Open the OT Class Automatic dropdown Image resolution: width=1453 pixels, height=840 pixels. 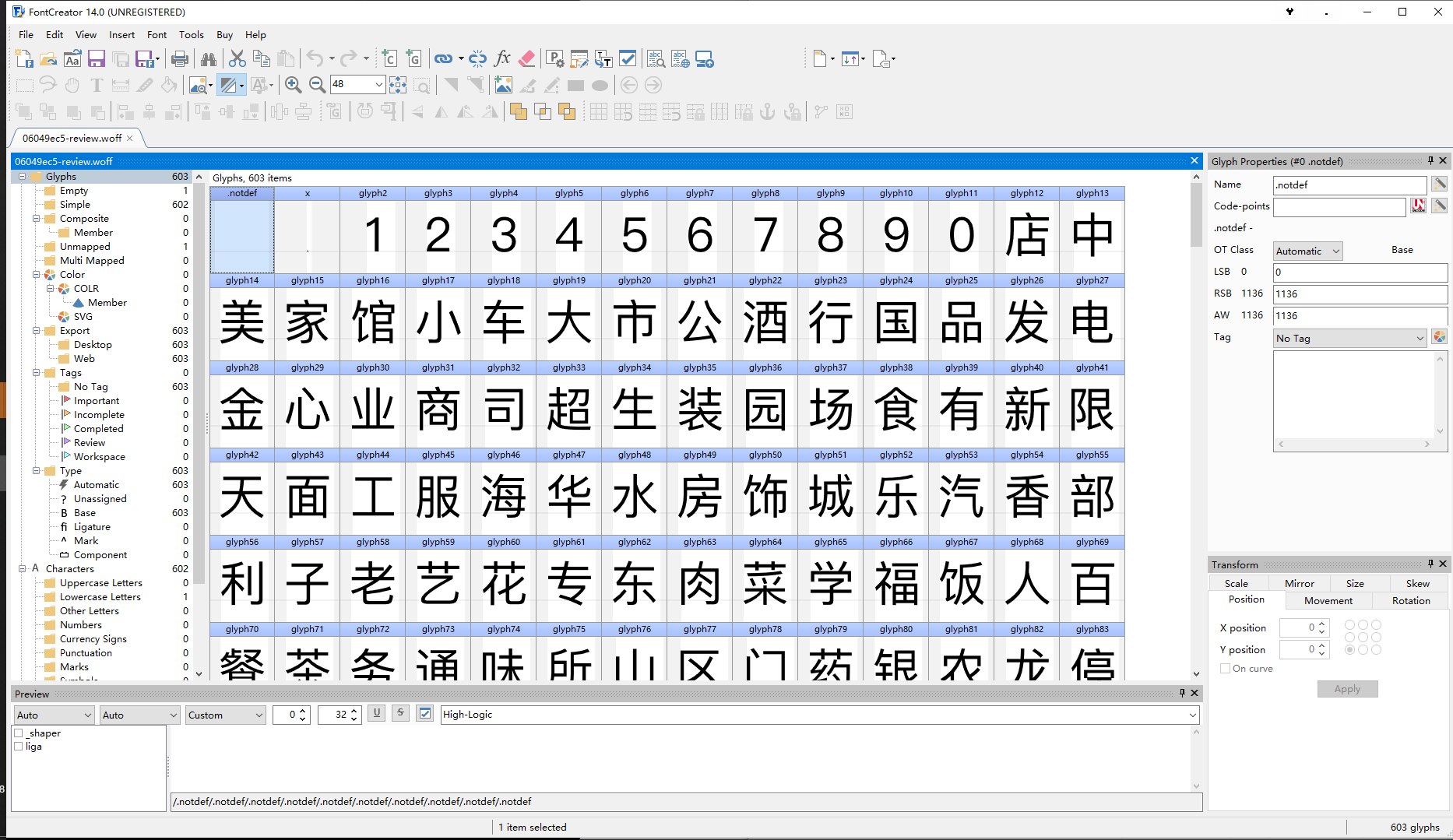tap(1308, 251)
